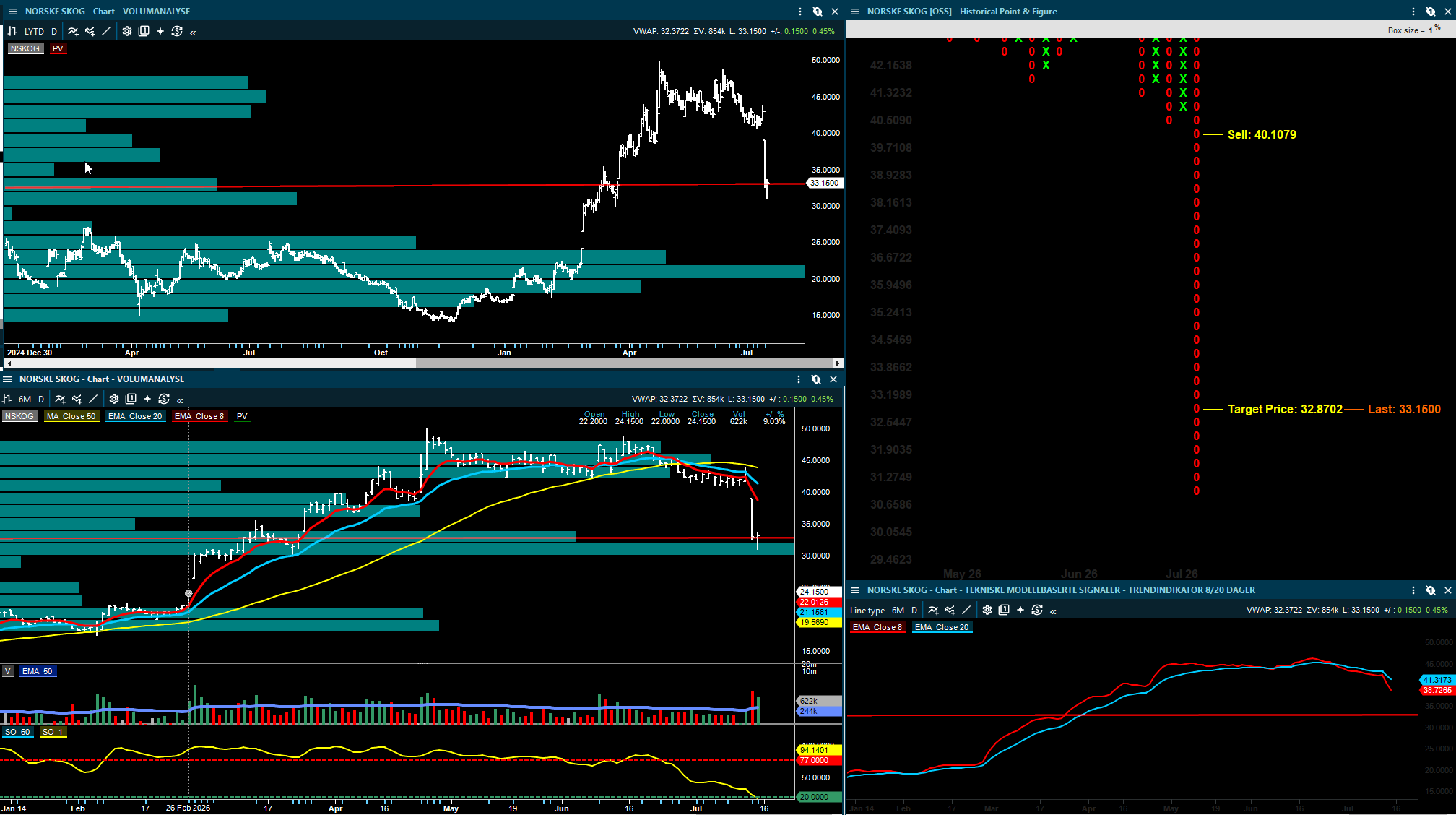Select trend line tool in lower VOLUMANALYSE chart
The width and height of the screenshot is (1456, 815).
93,399
